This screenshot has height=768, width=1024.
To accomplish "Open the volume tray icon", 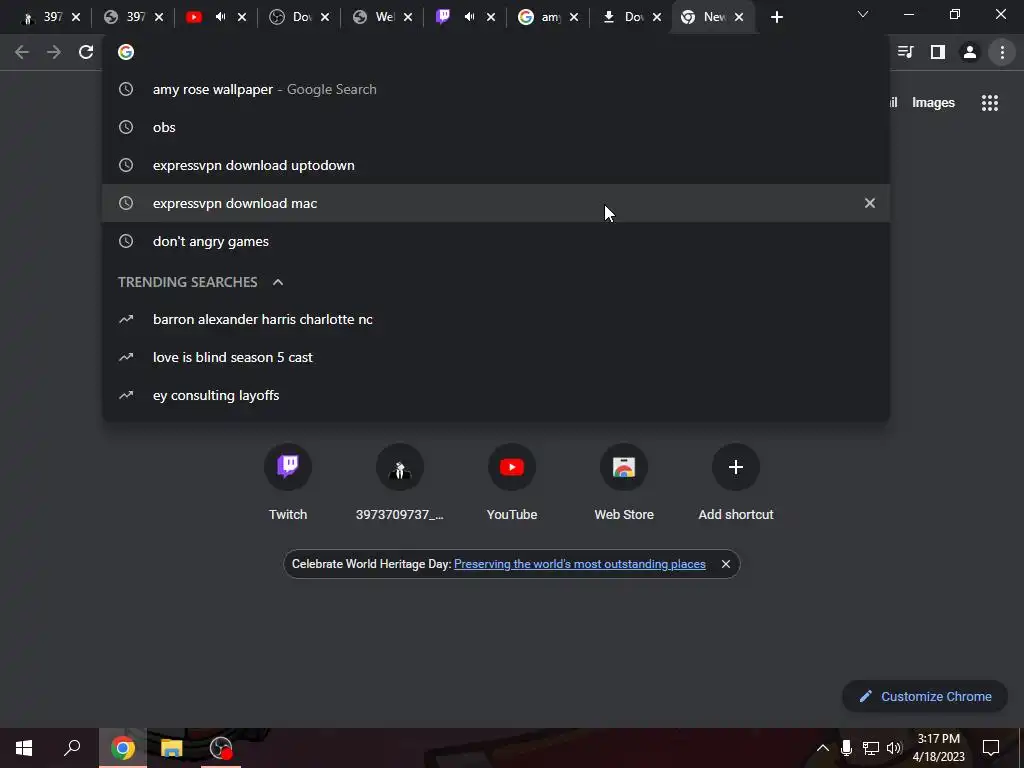I will point(894,748).
